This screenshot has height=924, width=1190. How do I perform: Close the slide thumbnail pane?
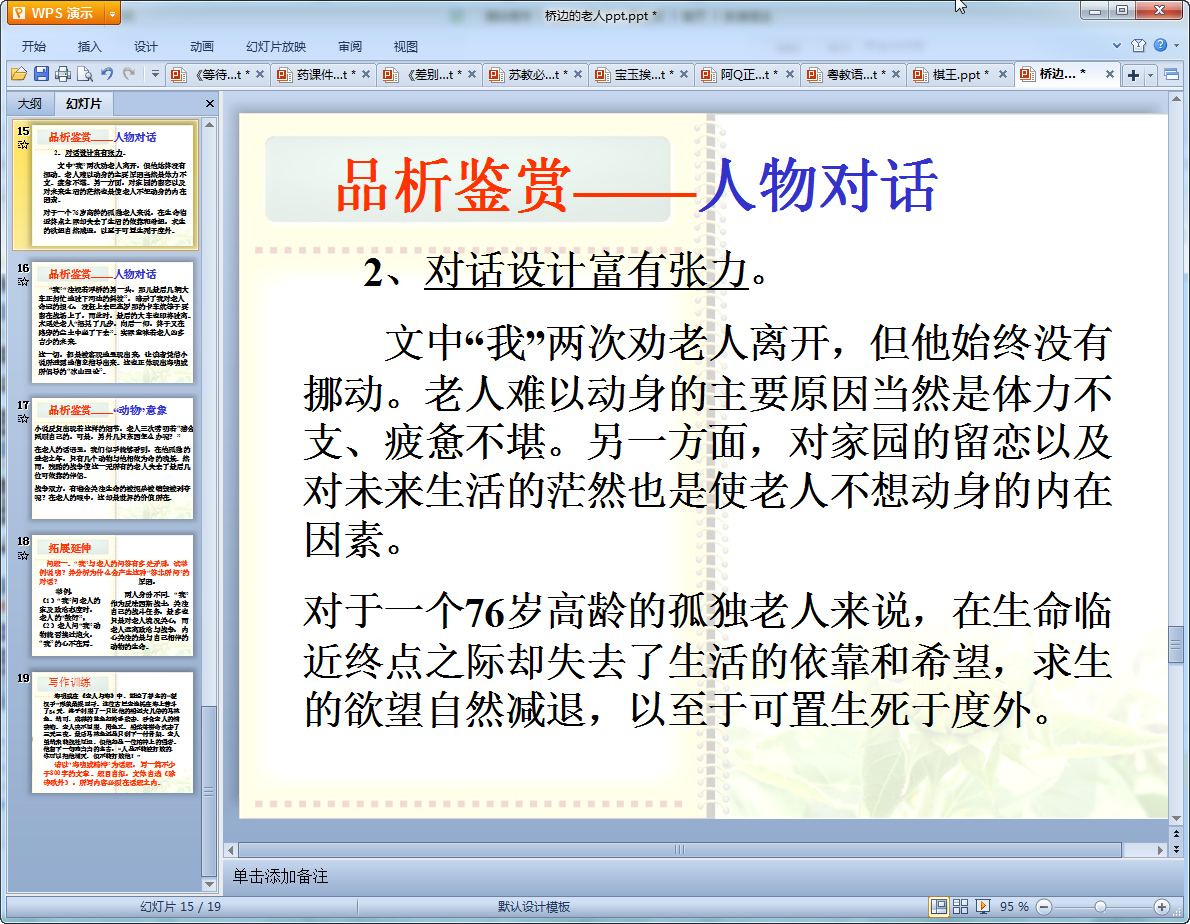[210, 103]
